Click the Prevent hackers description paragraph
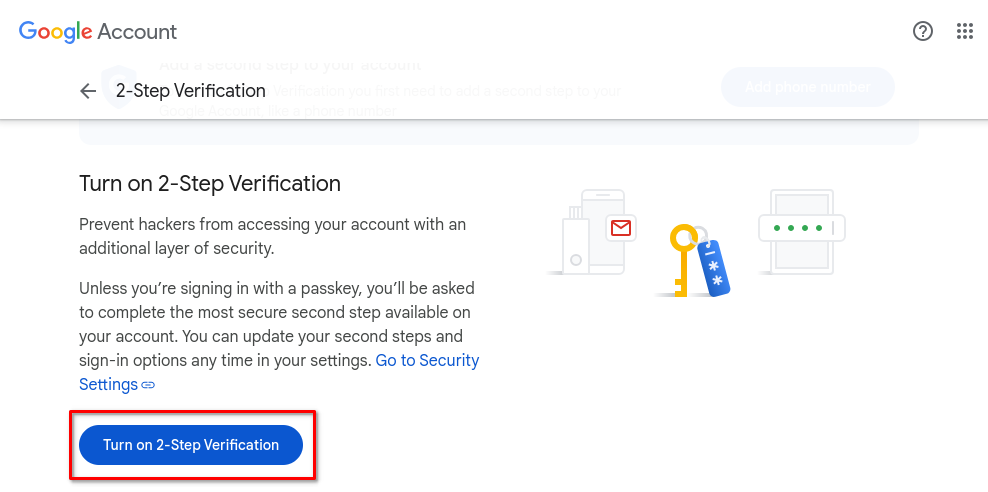The height and width of the screenshot is (492, 988). pyautogui.click(x=273, y=236)
